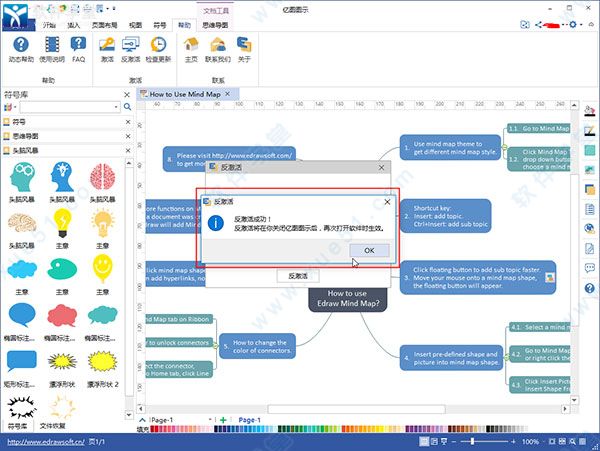Select blue oval speech bubble symbol

22,315
